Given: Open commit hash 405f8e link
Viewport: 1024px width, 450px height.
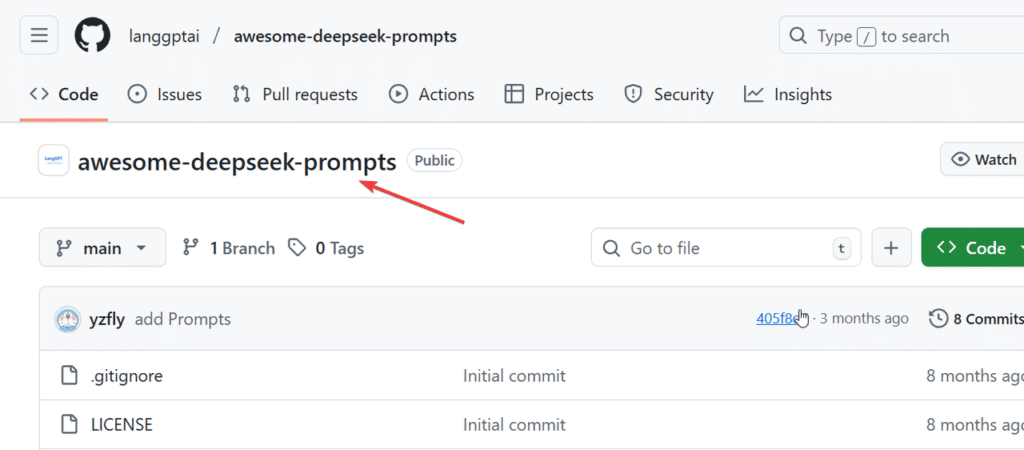Looking at the screenshot, I should click(x=777, y=319).
